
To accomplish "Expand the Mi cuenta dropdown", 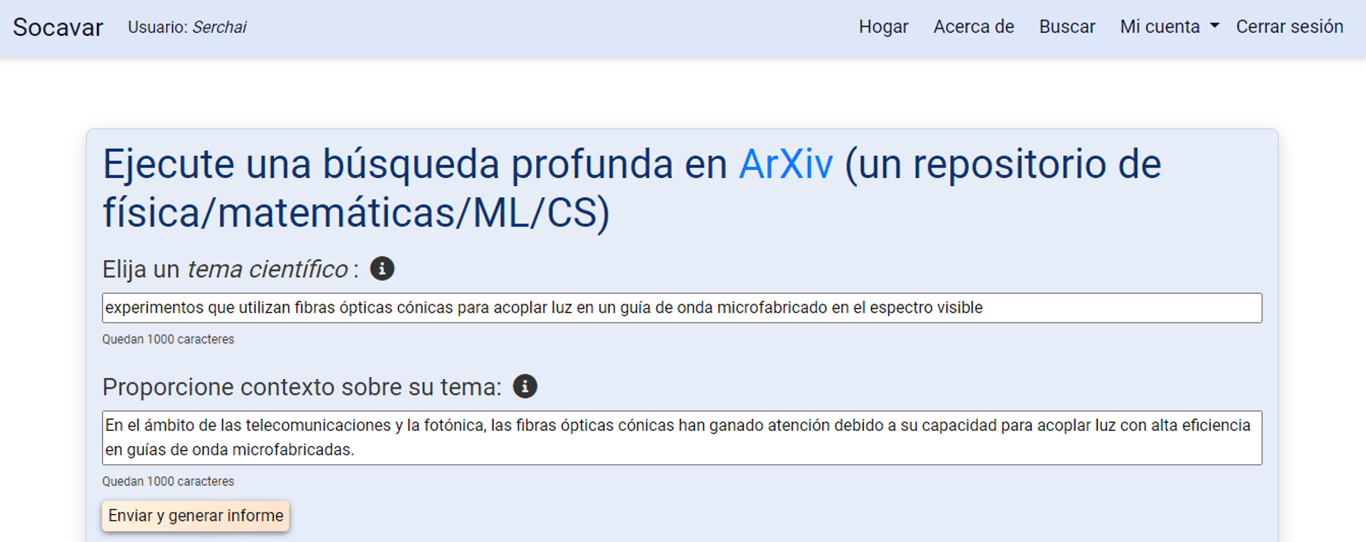I will coord(1169,27).
